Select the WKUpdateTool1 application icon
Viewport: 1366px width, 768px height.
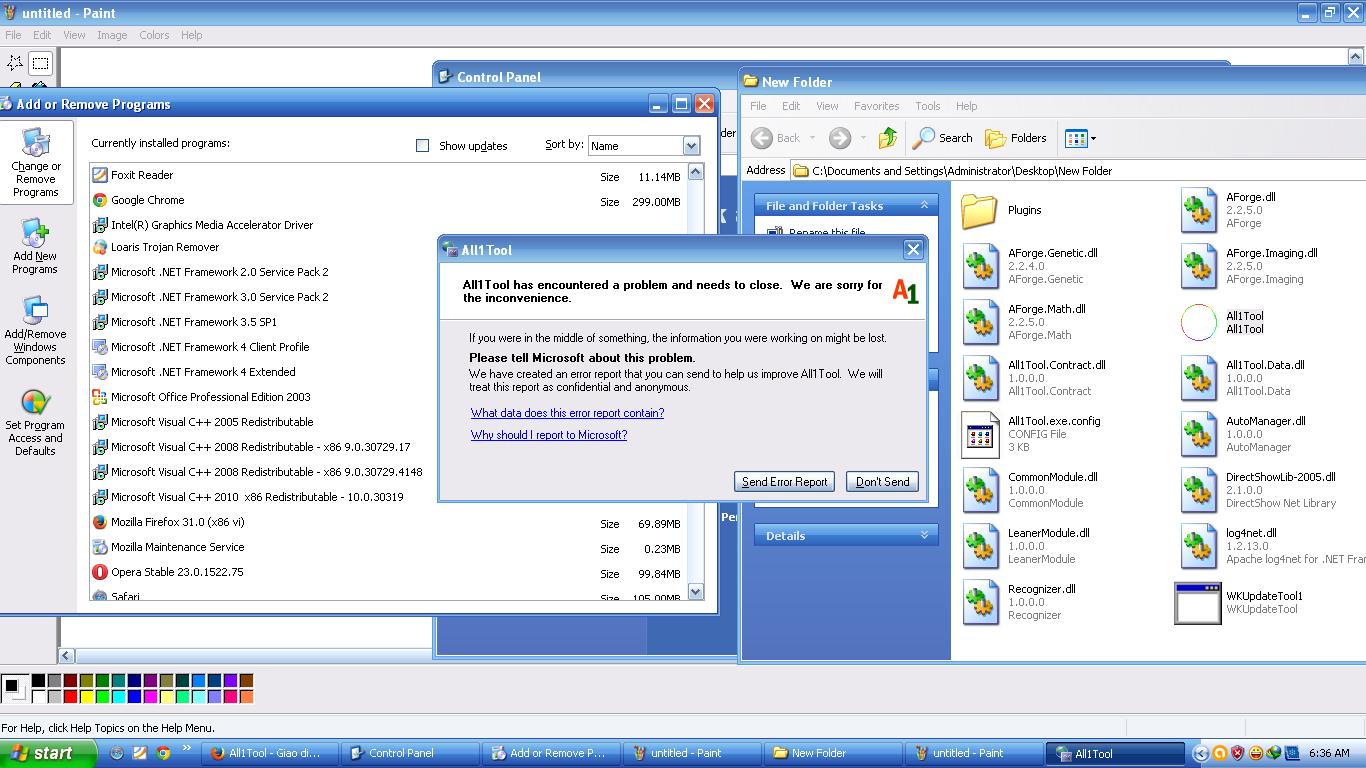pyautogui.click(x=1198, y=603)
